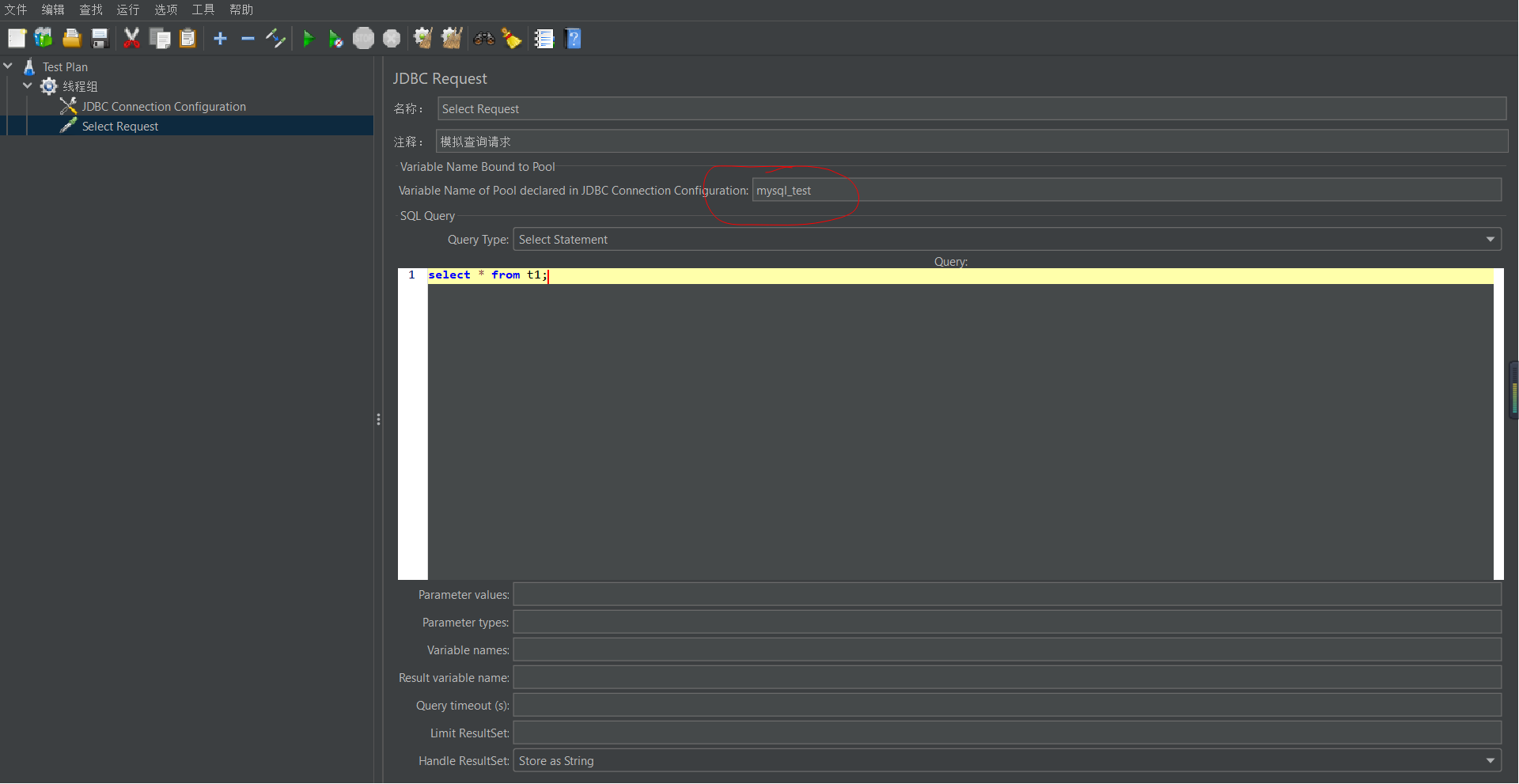The height and width of the screenshot is (784, 1519).
Task: Click the split pane divider handle dots
Action: (x=378, y=419)
